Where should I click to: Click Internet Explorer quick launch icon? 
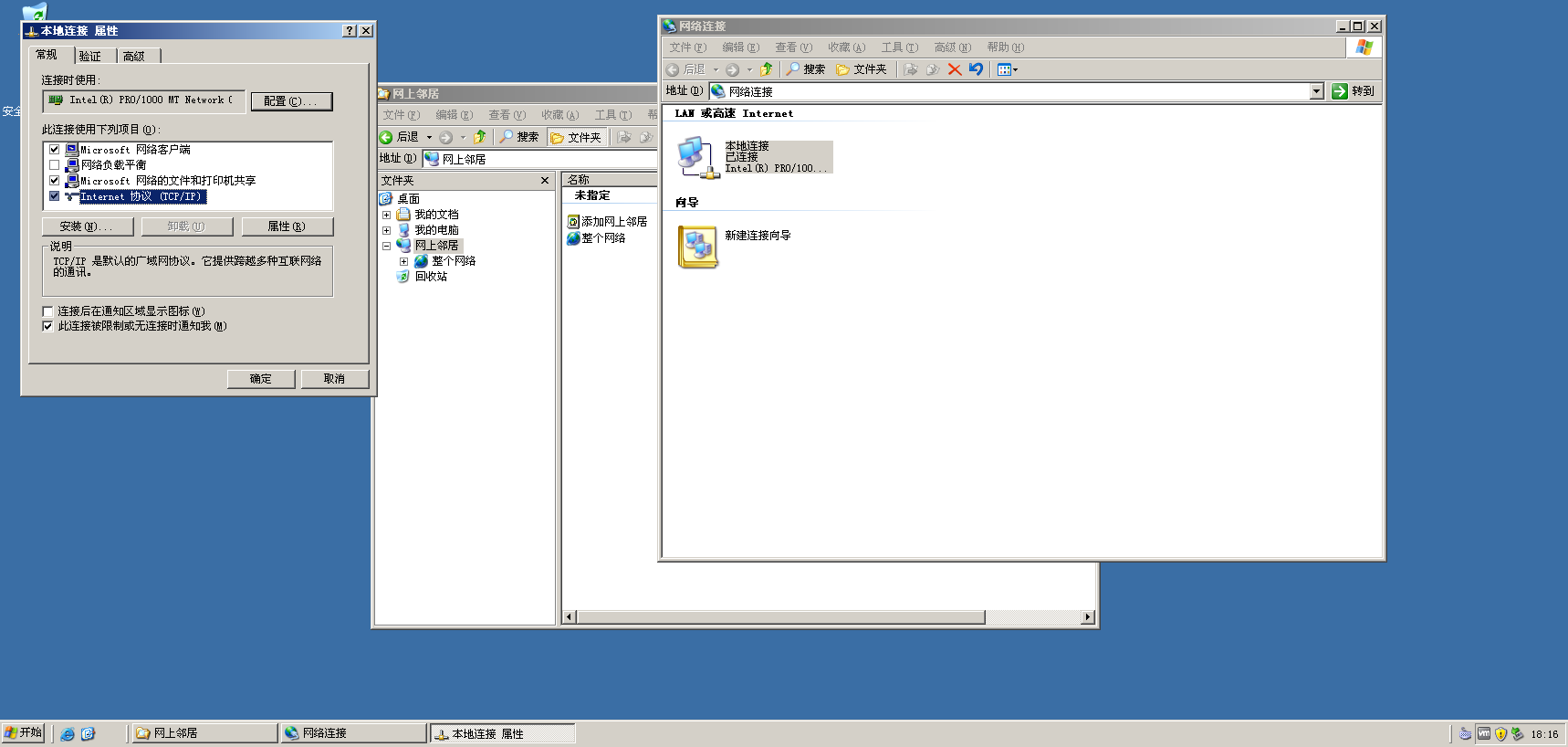[x=68, y=733]
